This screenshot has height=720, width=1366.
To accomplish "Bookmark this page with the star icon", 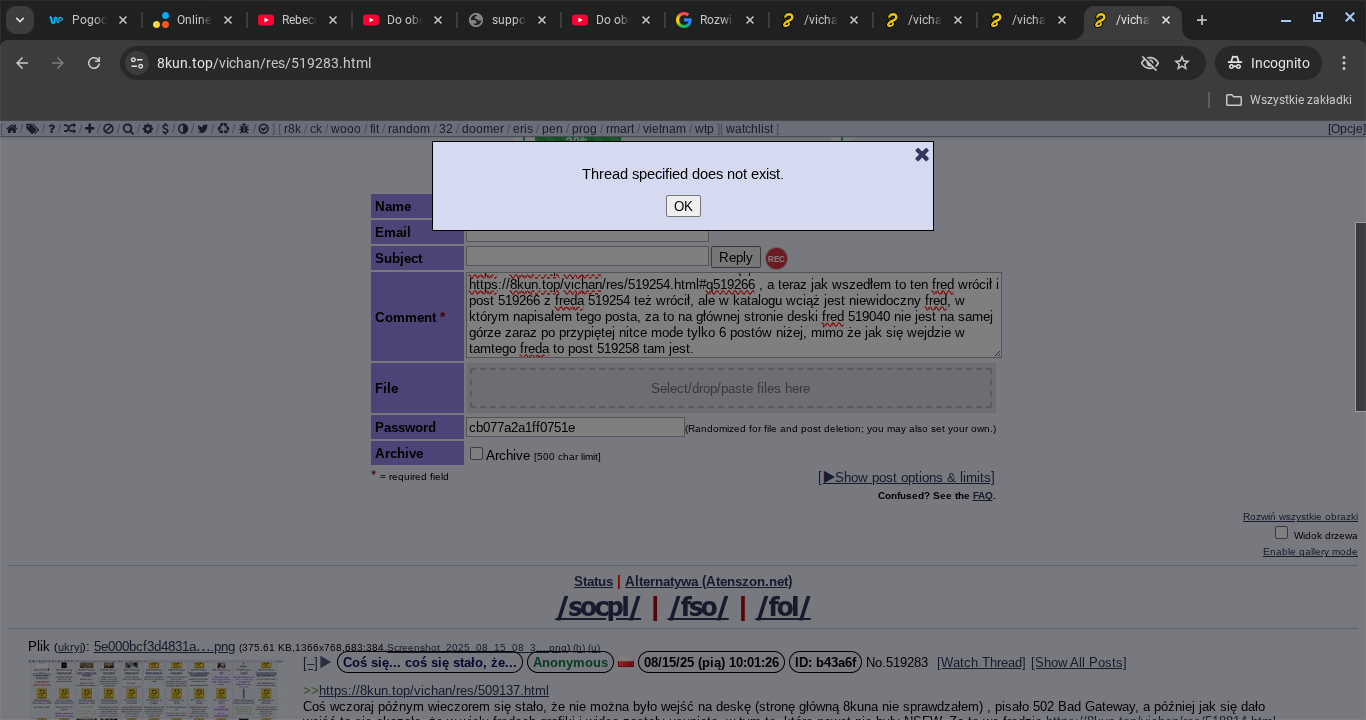I will (x=1182, y=63).
